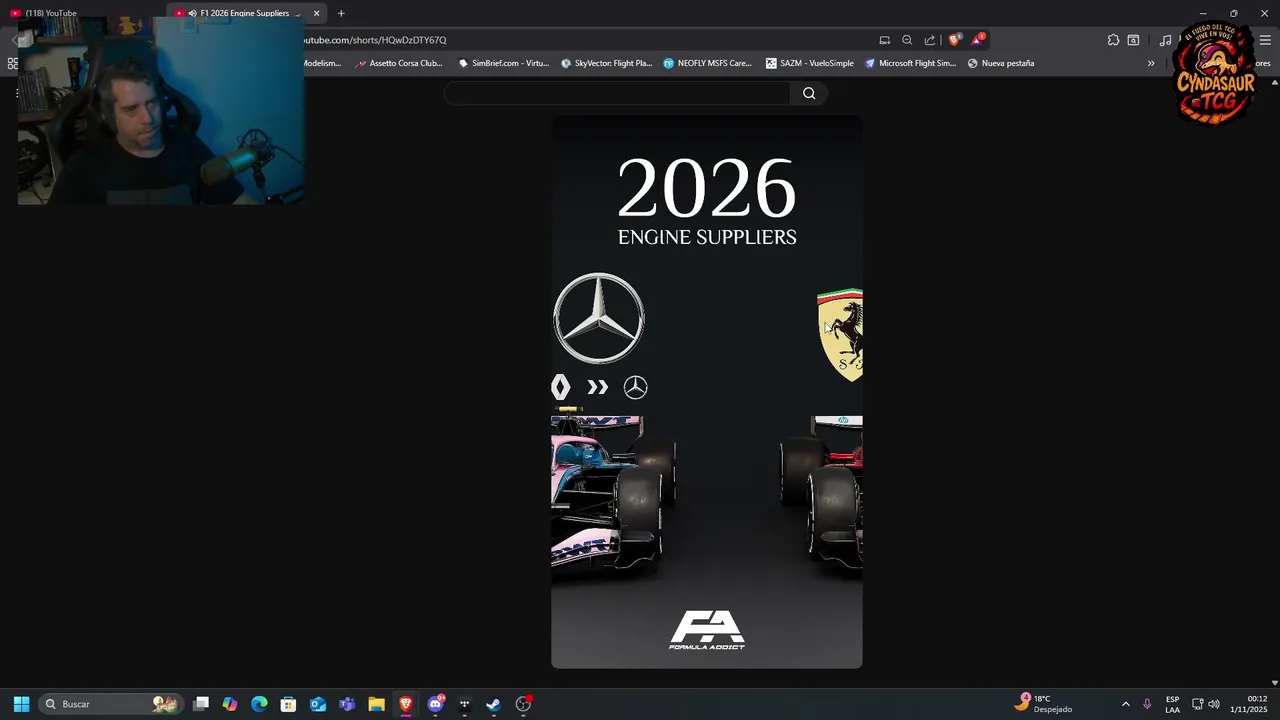This screenshot has width=1280, height=720.
Task: Open the volume speaker tray icon
Action: coord(1214,704)
